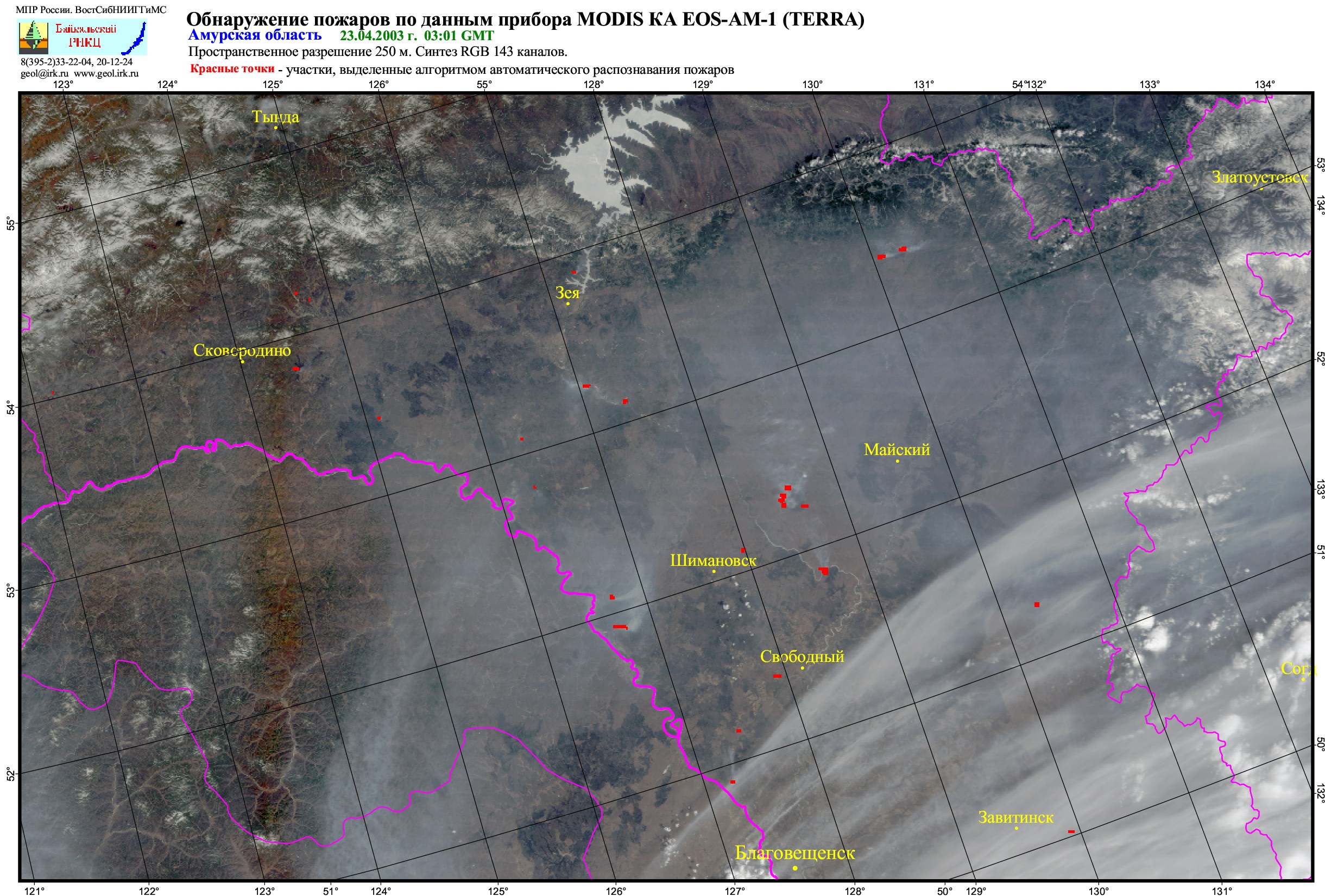Click the title 'Обнаружение пожаров по данным прибора MODIS'
This screenshot has height=896, width=1325.
click(525, 19)
